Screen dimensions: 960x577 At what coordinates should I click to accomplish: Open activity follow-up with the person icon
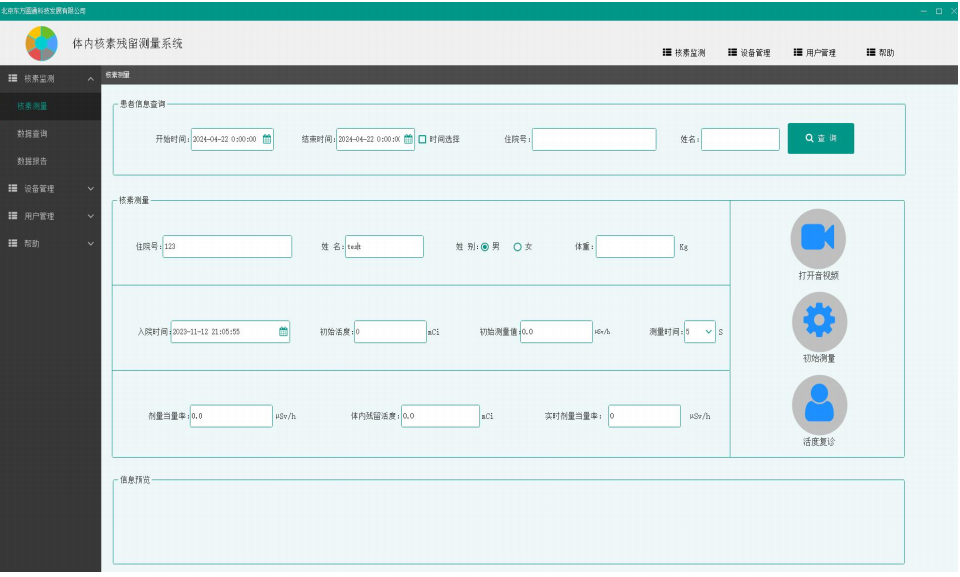pos(819,405)
